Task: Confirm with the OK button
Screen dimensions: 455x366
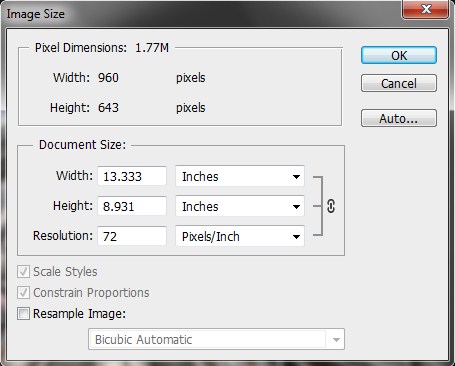Action: (399, 55)
